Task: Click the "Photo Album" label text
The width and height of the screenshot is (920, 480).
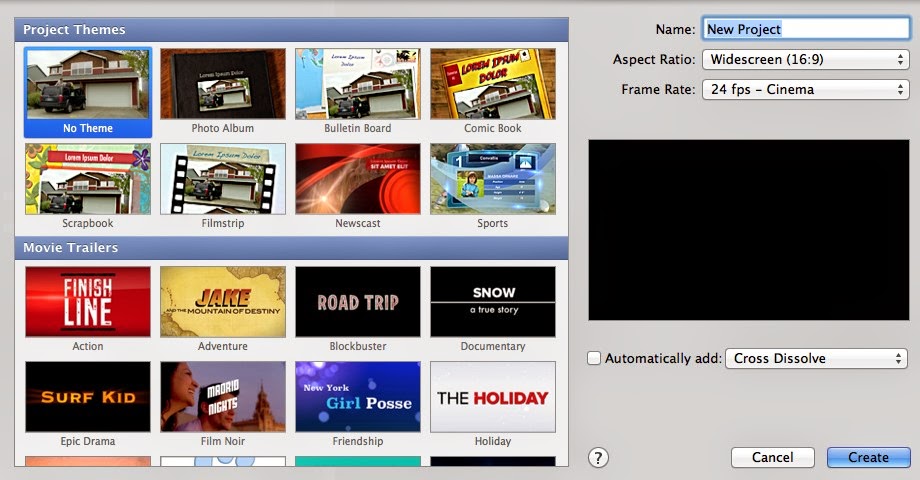Action: pyautogui.click(x=223, y=128)
